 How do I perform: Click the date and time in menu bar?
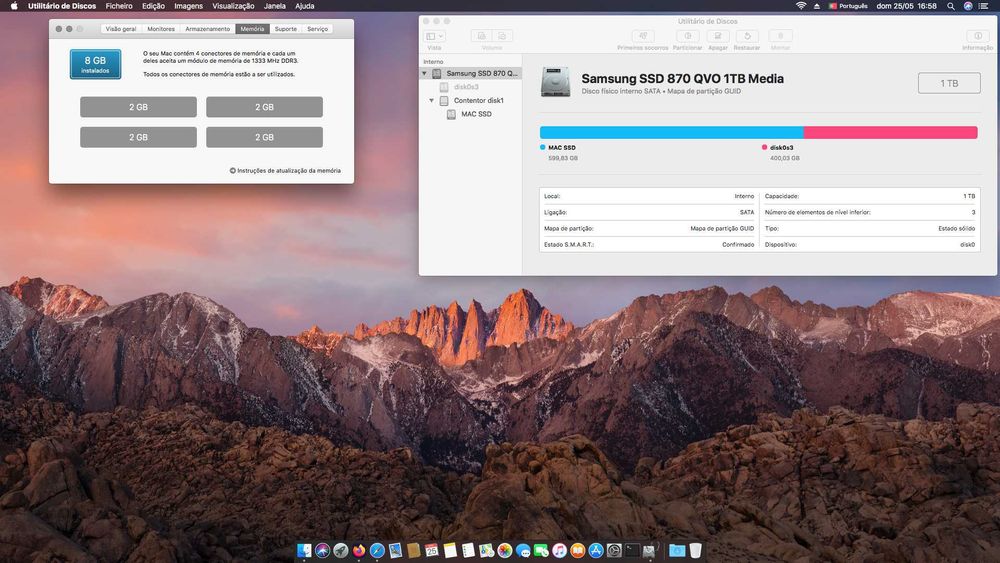(x=906, y=6)
